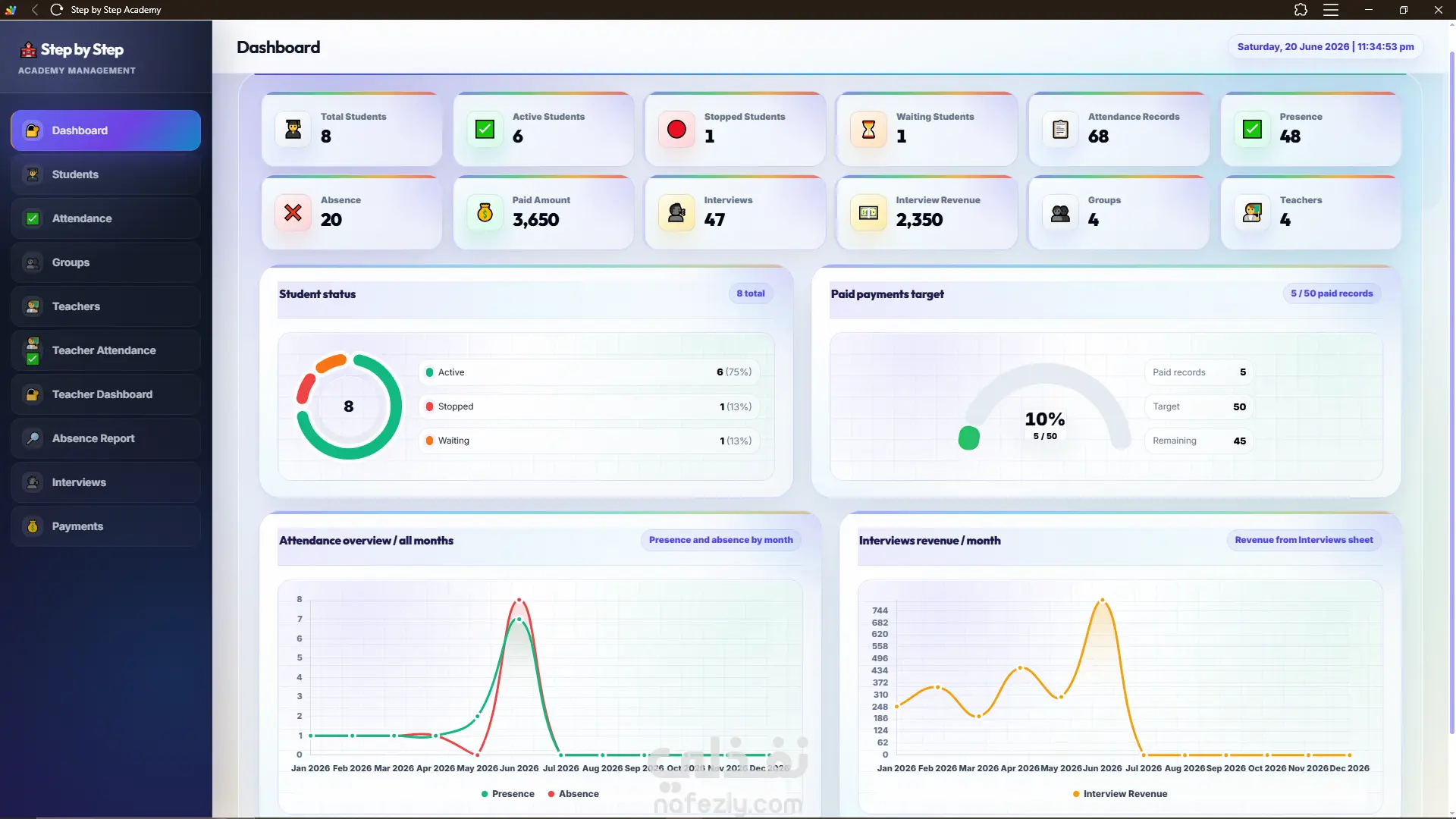Screen dimensions: 1456x819
Task: Click the Active row in Student status
Action: [x=588, y=372]
